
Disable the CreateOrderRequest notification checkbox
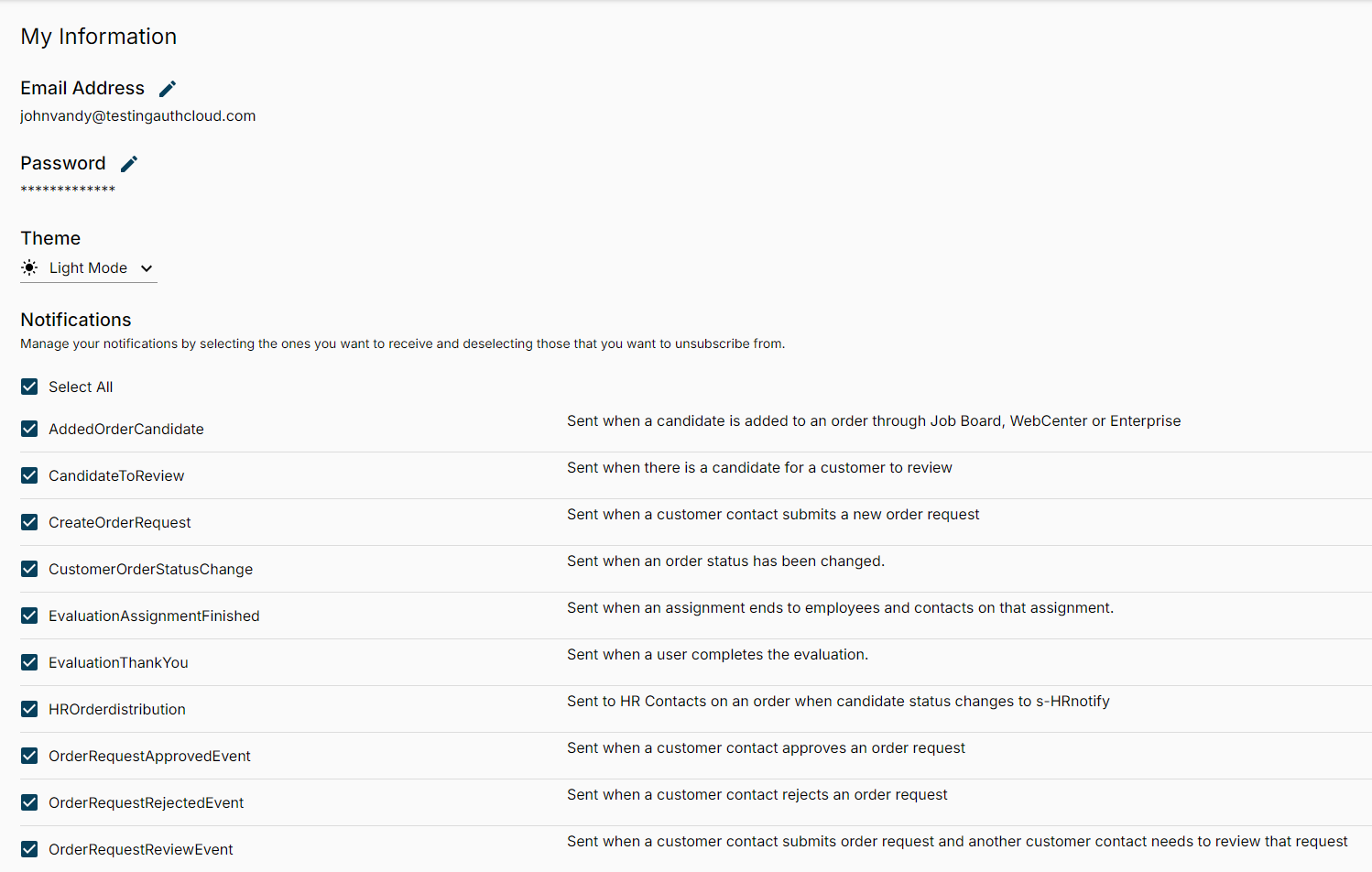29,522
